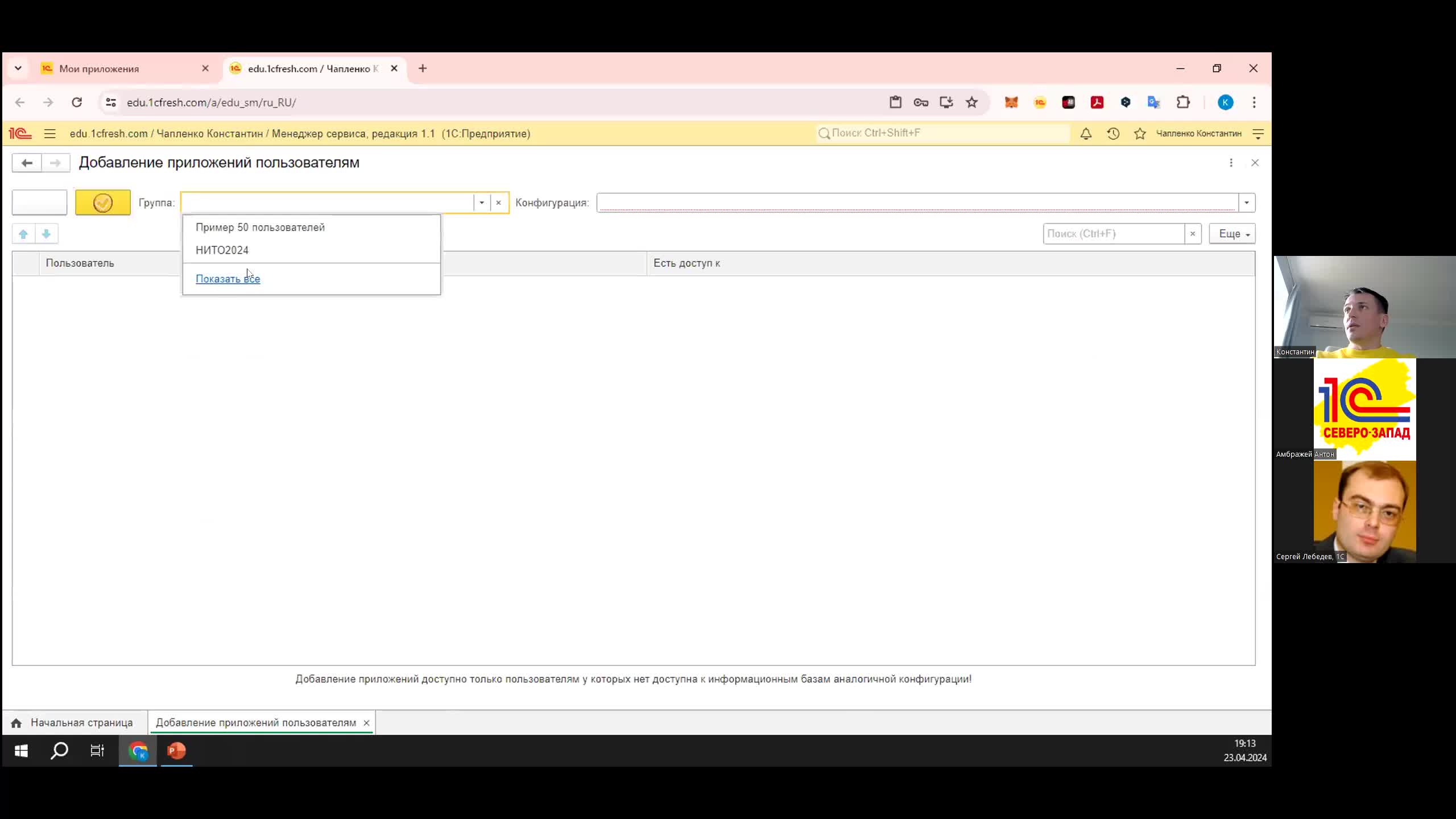
Task: Open the Еще menu
Action: point(1232,234)
